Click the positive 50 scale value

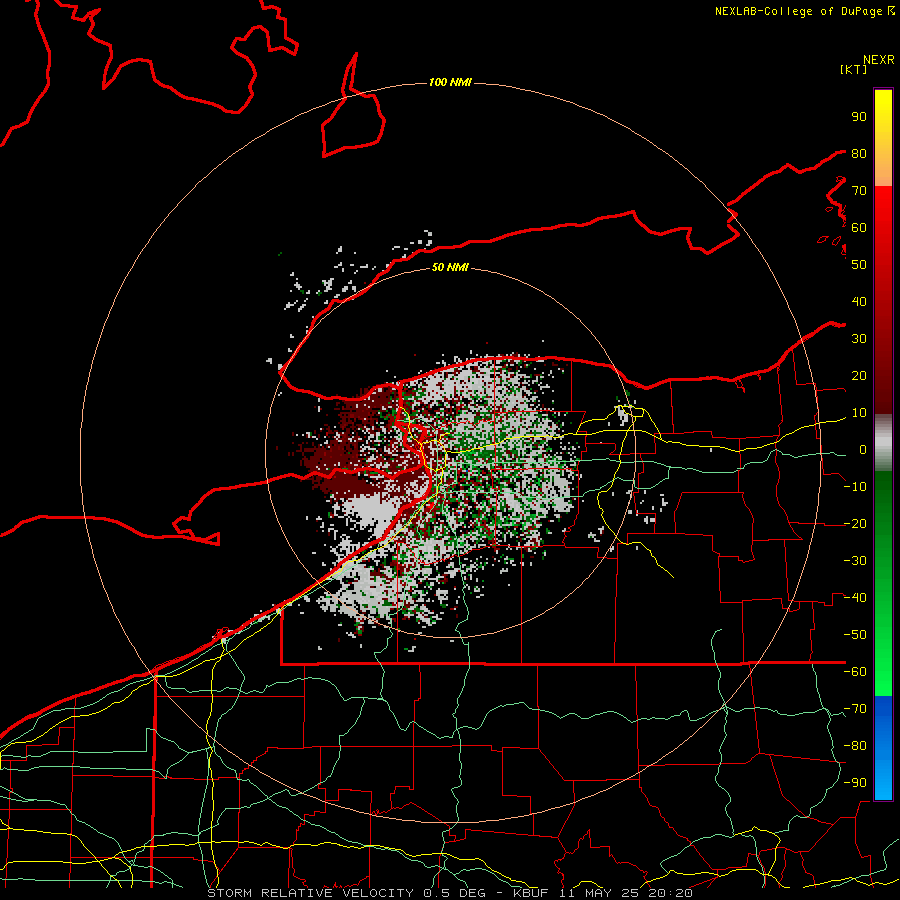859,265
